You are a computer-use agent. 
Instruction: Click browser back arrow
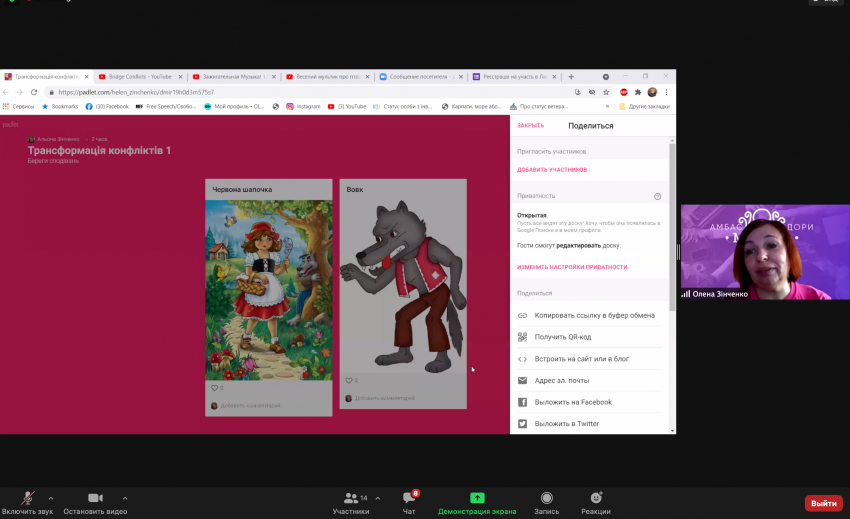tap(6, 92)
